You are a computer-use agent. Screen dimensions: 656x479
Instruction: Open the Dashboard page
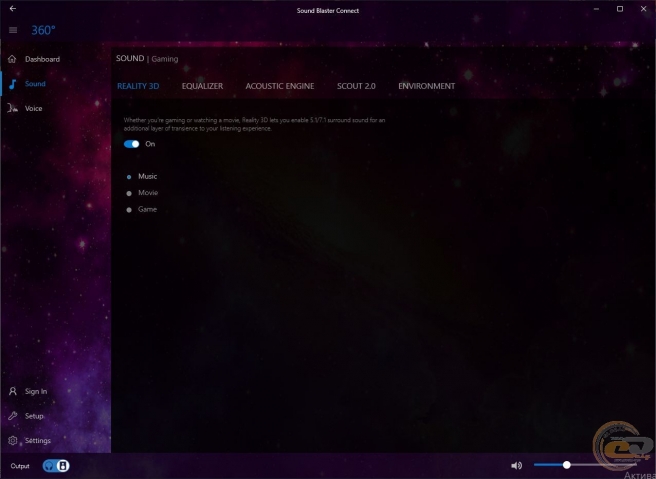(x=42, y=59)
